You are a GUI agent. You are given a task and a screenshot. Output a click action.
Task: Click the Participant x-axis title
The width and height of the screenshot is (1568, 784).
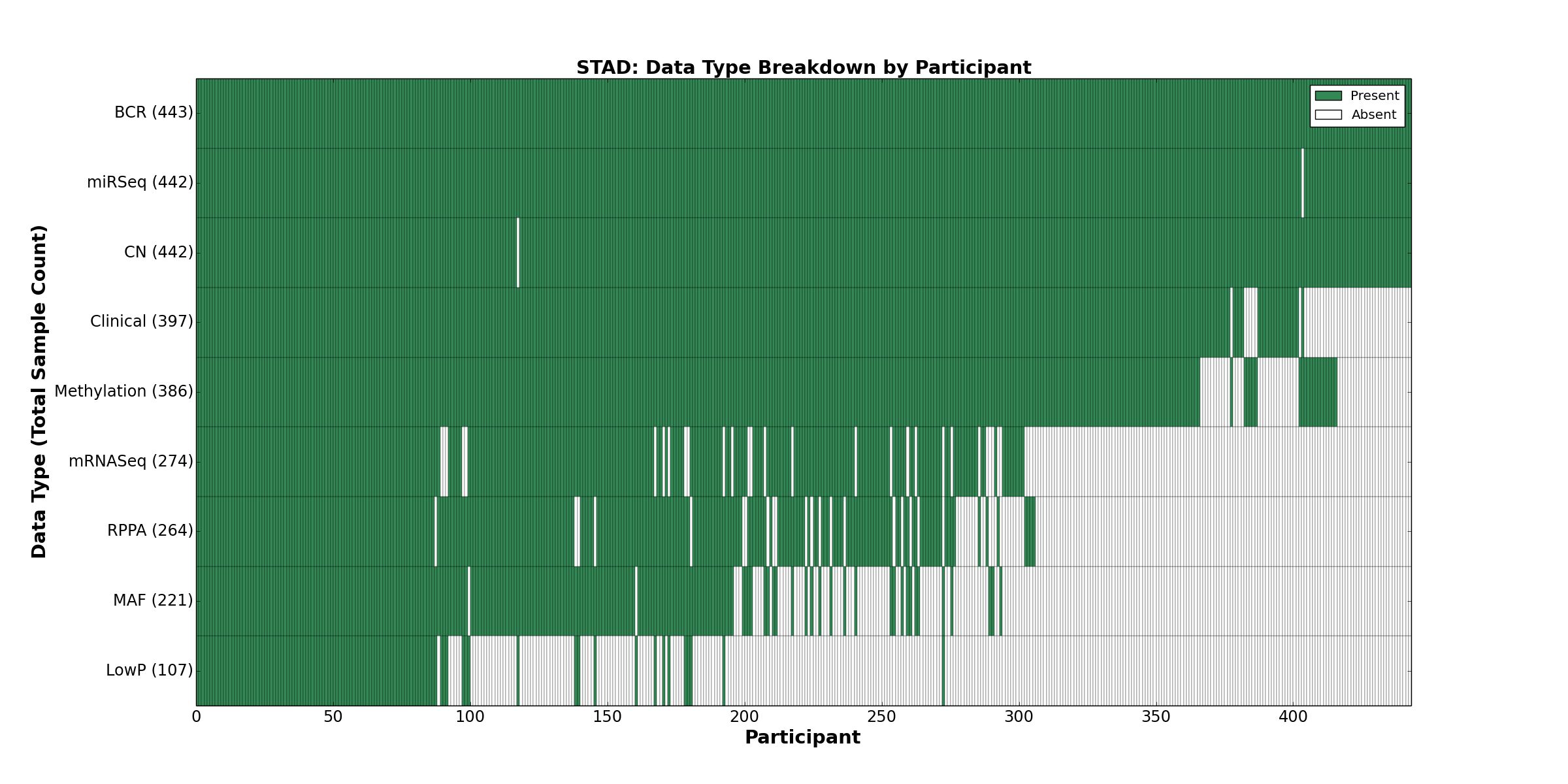(x=802, y=738)
